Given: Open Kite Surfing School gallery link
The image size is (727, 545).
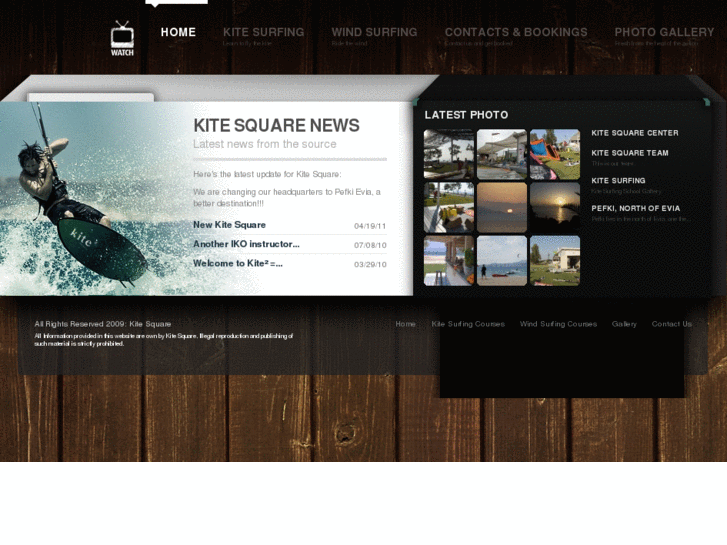Looking at the screenshot, I should [x=618, y=181].
